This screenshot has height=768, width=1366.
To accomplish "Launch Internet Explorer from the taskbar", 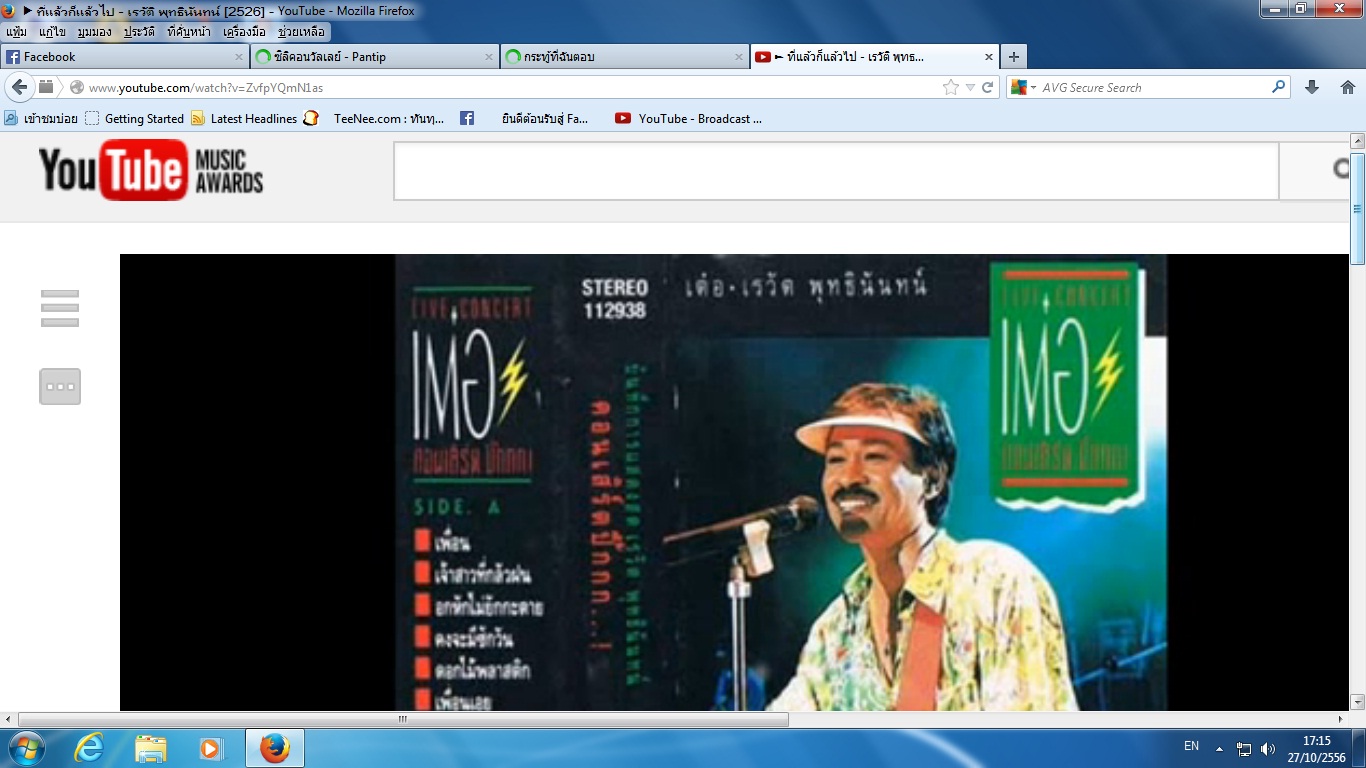I will tap(89, 748).
